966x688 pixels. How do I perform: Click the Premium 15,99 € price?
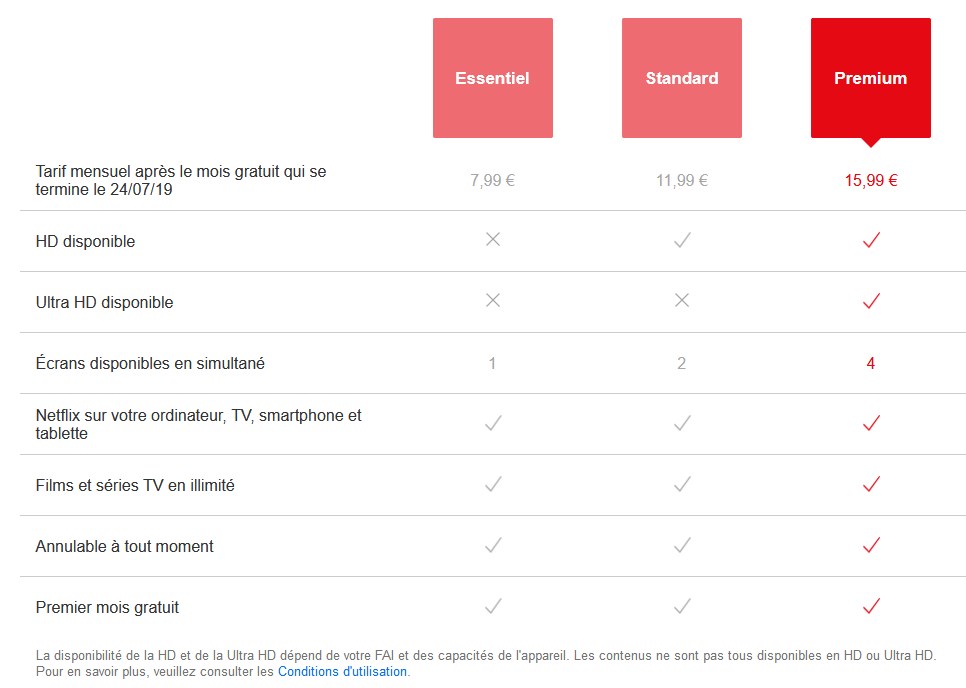pos(871,180)
